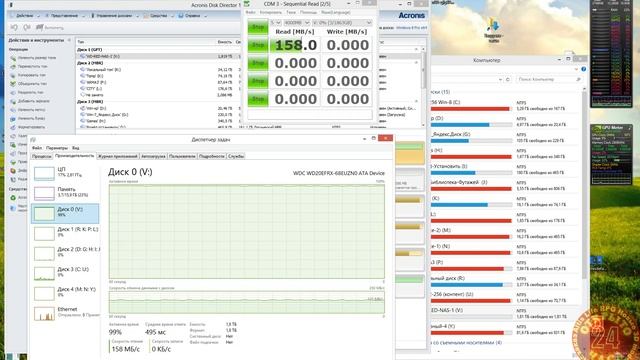Open Параметры menu in Task Manager
The width and height of the screenshot is (640, 360).
click(57, 148)
